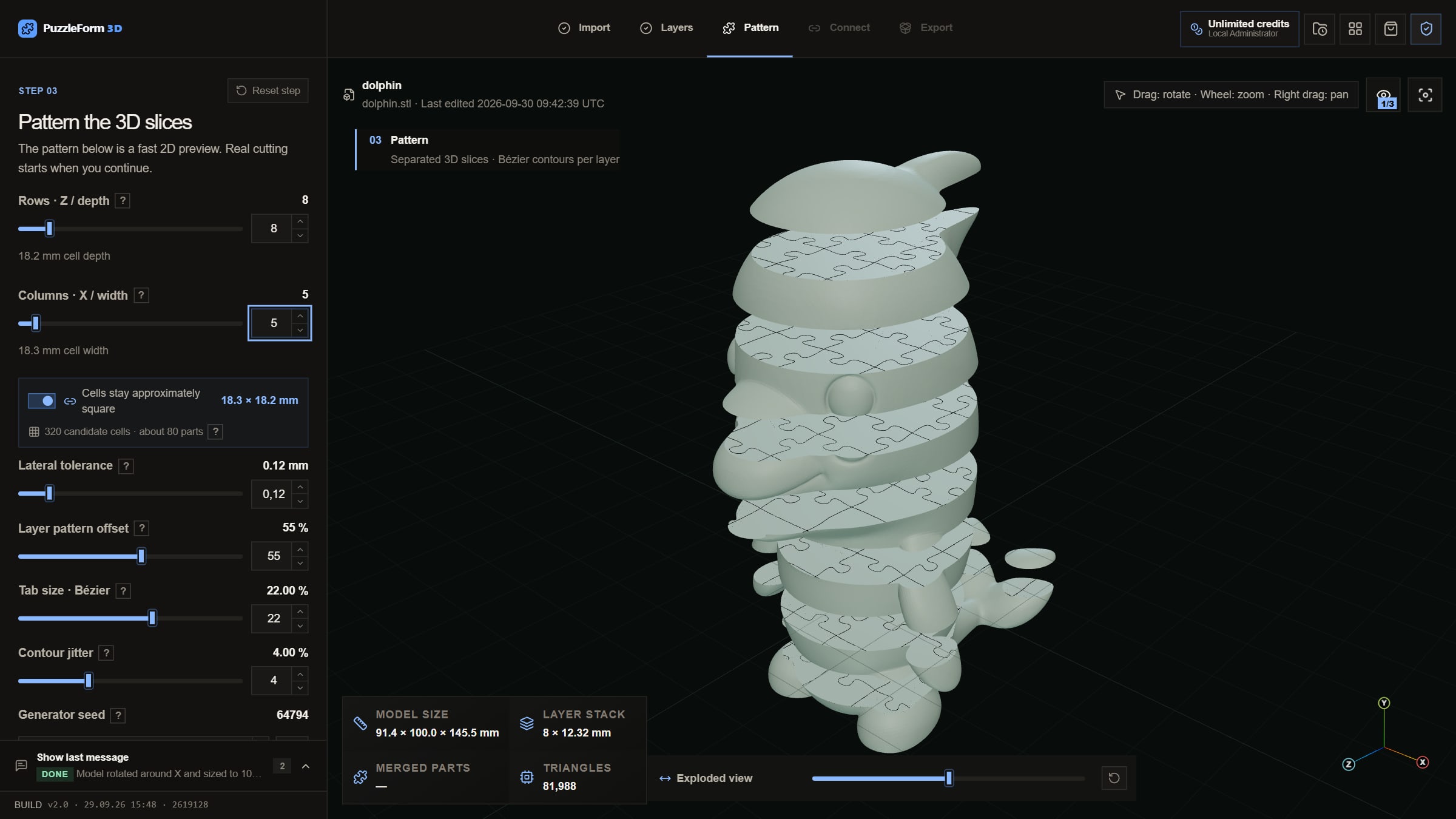Increase Lateral tolerance with up stepper
The width and height of the screenshot is (1456, 819).
click(300, 487)
